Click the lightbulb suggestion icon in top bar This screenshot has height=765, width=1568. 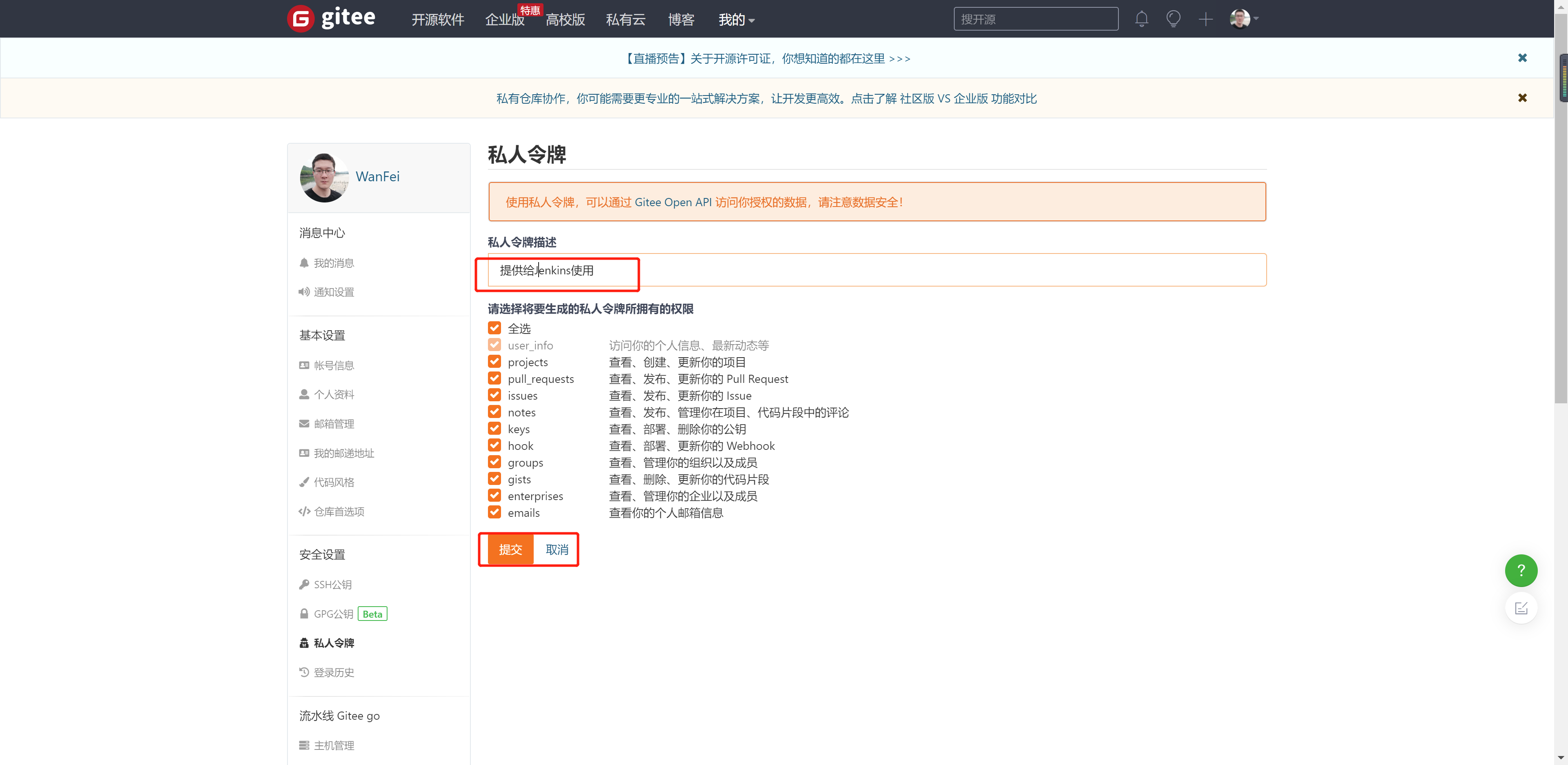click(1173, 19)
